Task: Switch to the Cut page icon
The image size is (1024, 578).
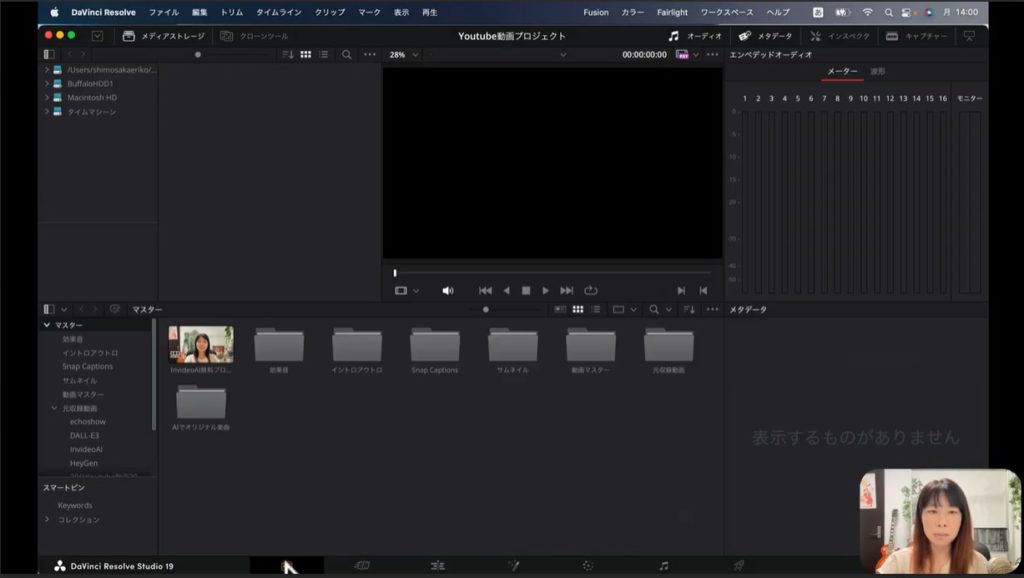Action: [362, 565]
